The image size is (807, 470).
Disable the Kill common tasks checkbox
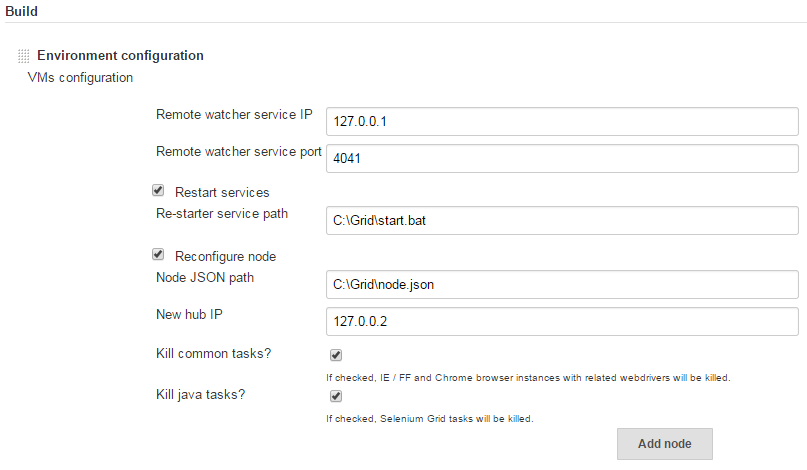pos(336,355)
